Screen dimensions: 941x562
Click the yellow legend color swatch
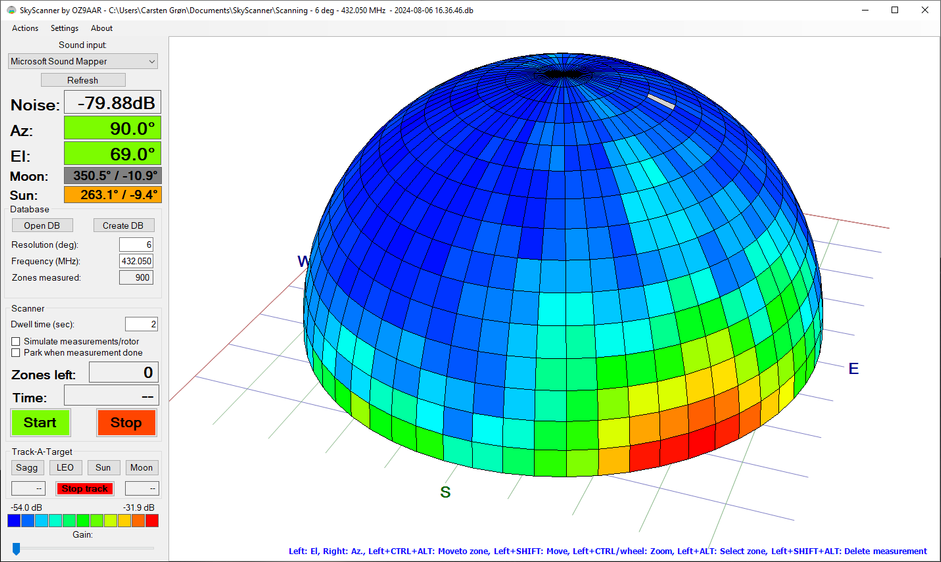coord(124,521)
